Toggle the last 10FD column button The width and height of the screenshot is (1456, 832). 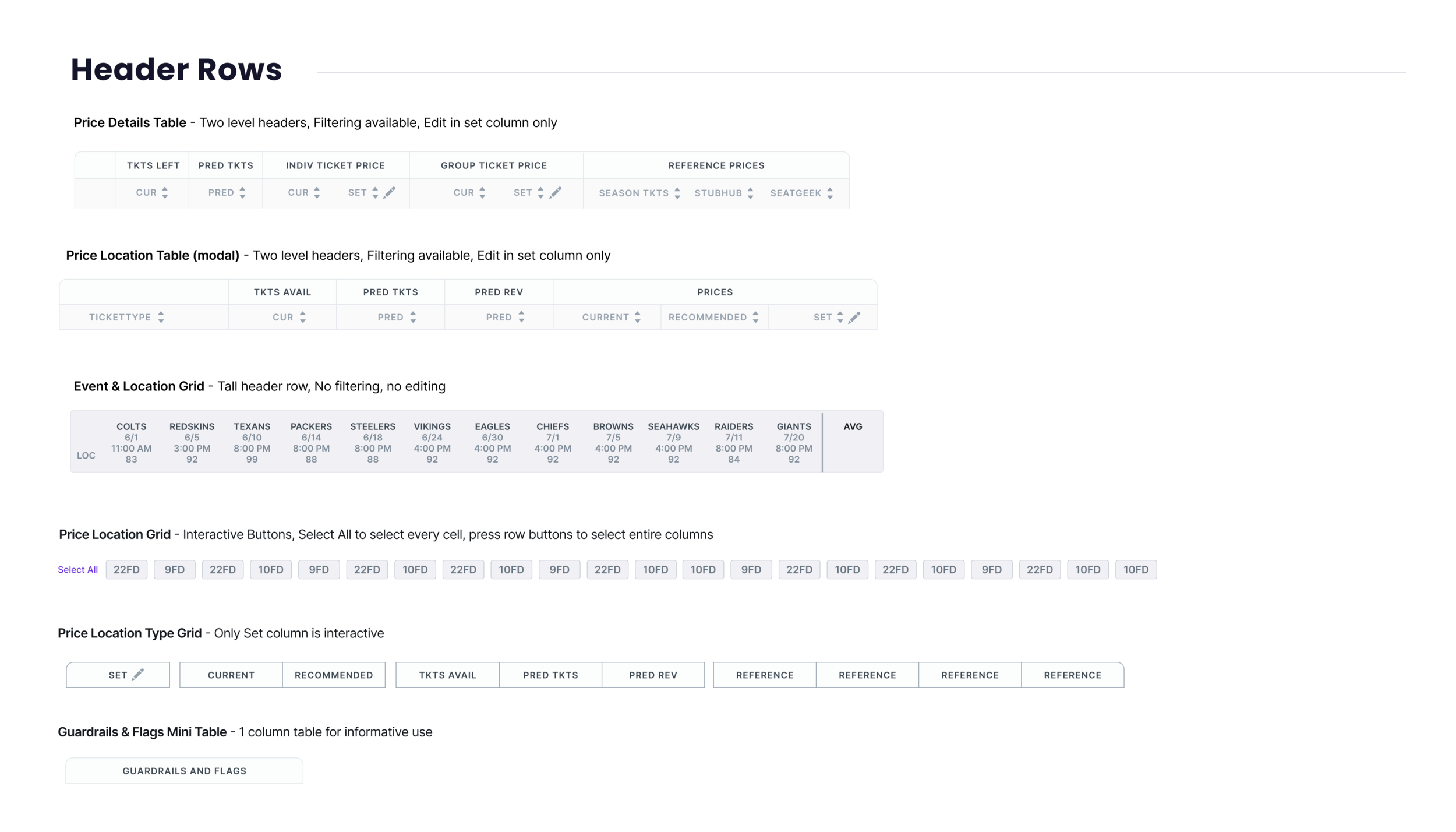1135,570
